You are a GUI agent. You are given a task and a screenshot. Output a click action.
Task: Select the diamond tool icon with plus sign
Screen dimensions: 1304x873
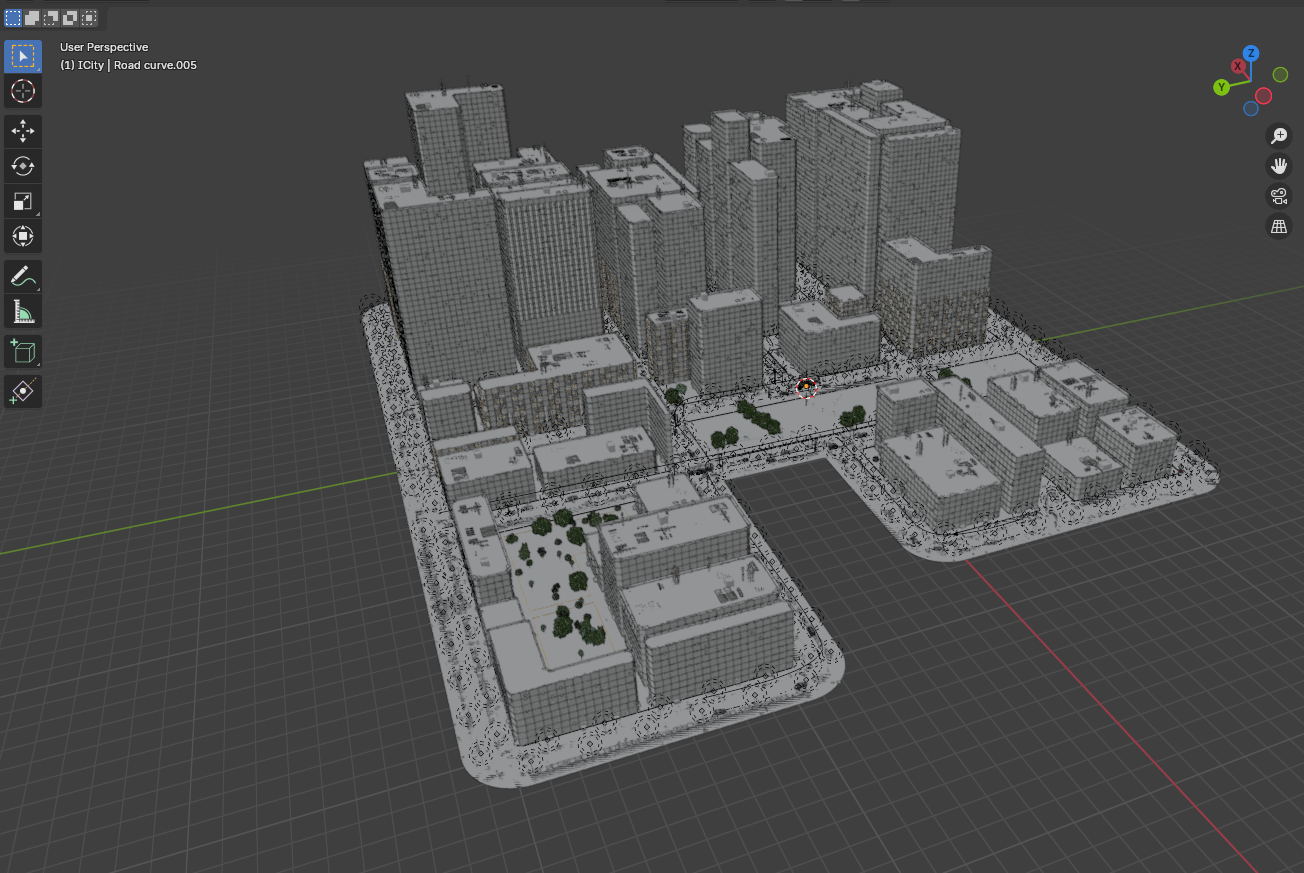pos(23,390)
